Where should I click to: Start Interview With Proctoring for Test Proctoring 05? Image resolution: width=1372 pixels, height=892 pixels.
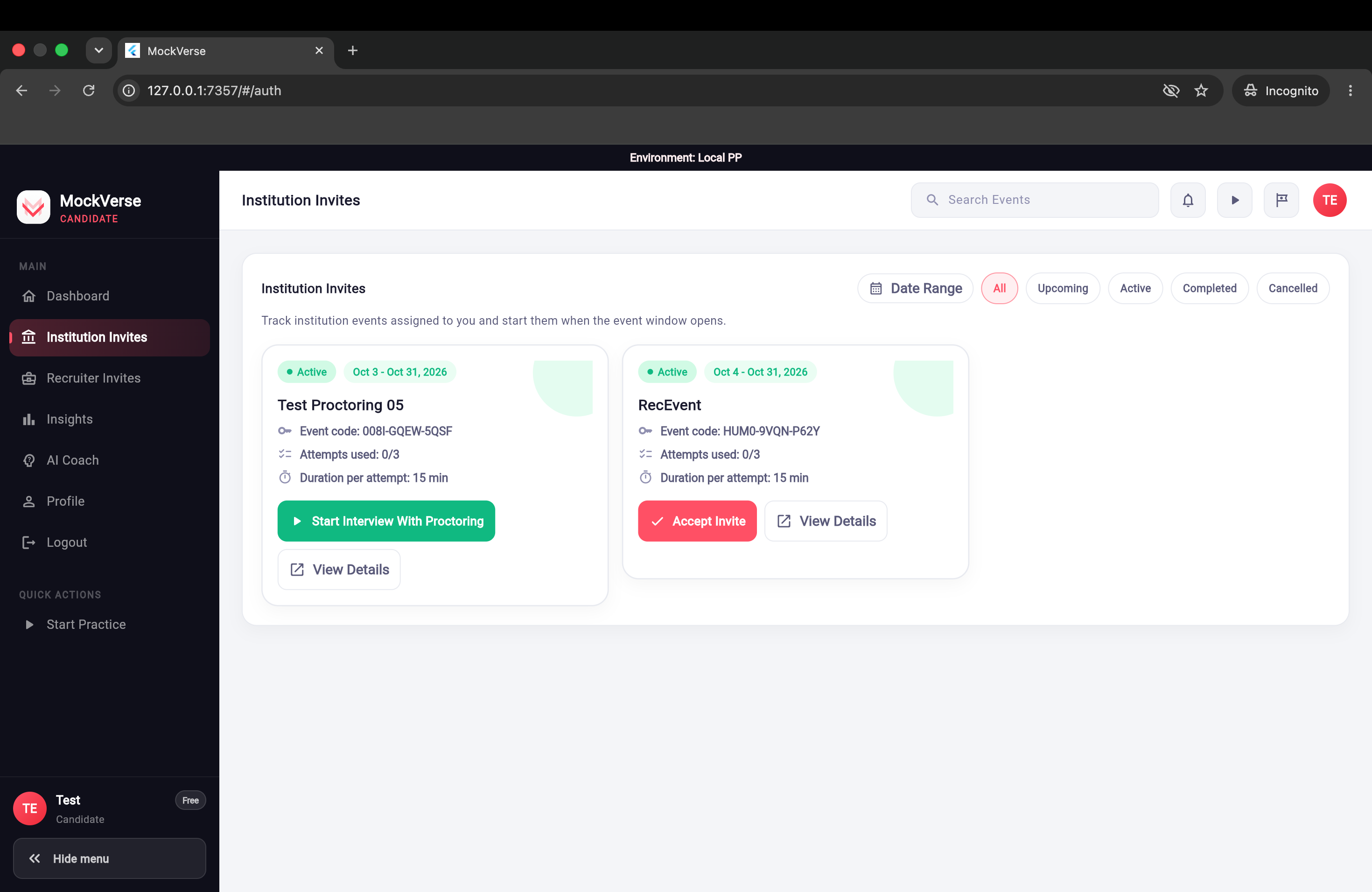tap(386, 521)
